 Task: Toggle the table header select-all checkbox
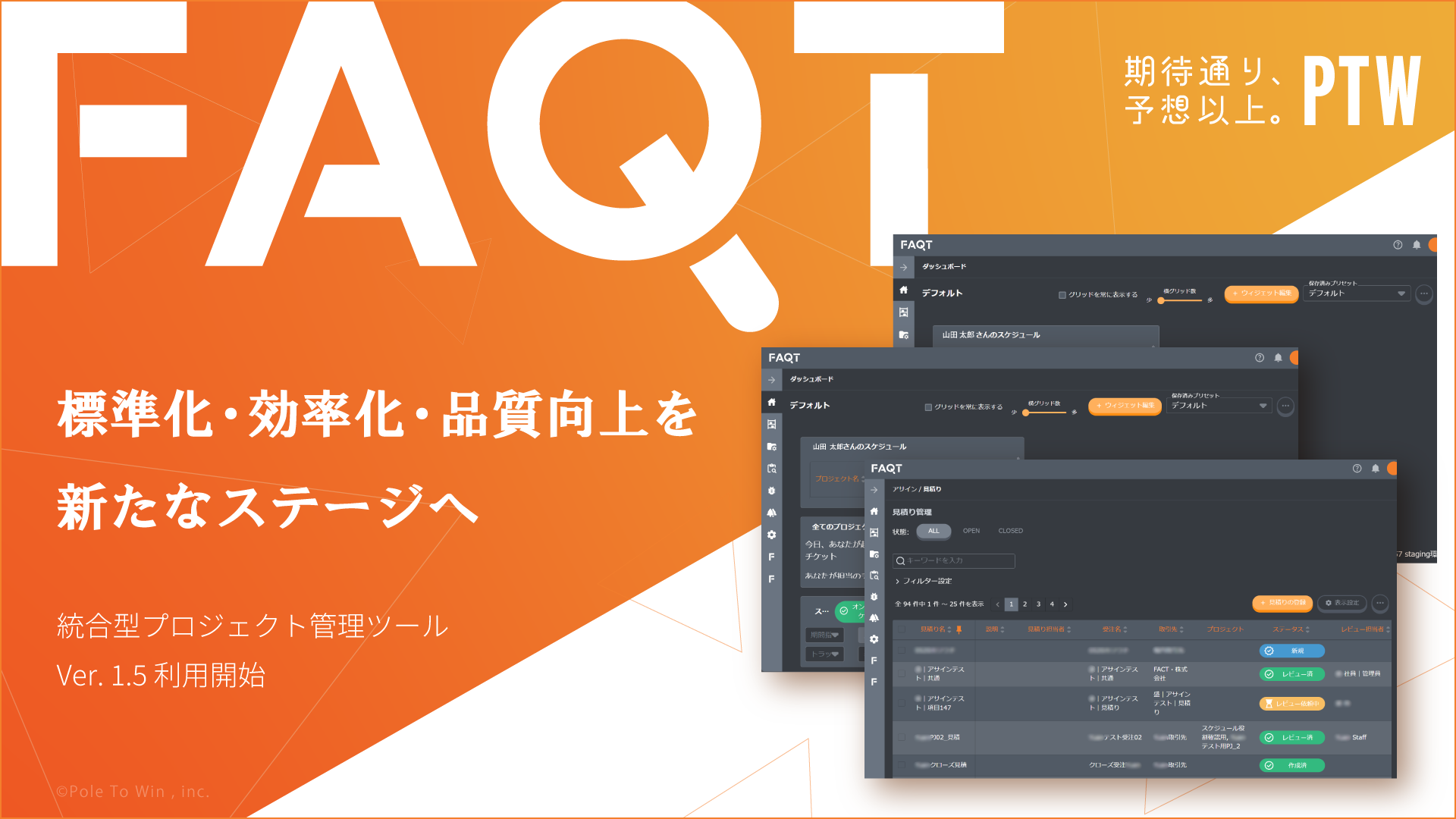902,629
